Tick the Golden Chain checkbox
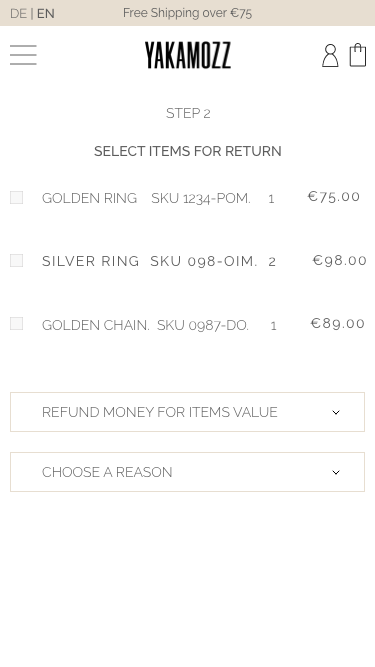Screen dimensions: 375x667 point(17,324)
